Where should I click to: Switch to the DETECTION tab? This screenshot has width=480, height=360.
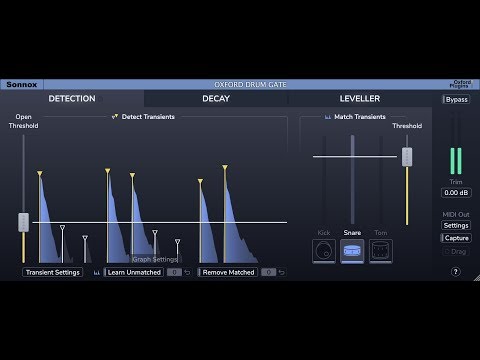point(72,99)
